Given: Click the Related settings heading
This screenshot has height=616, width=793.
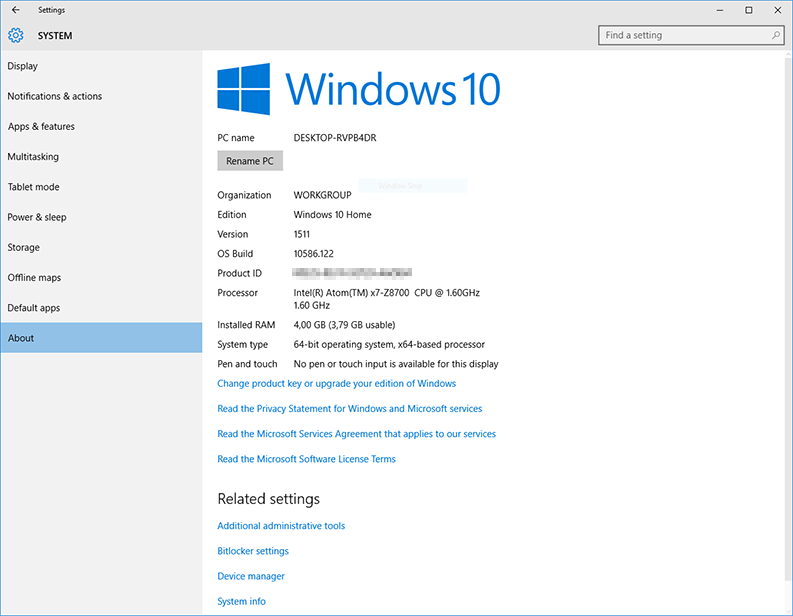Looking at the screenshot, I should [x=269, y=499].
